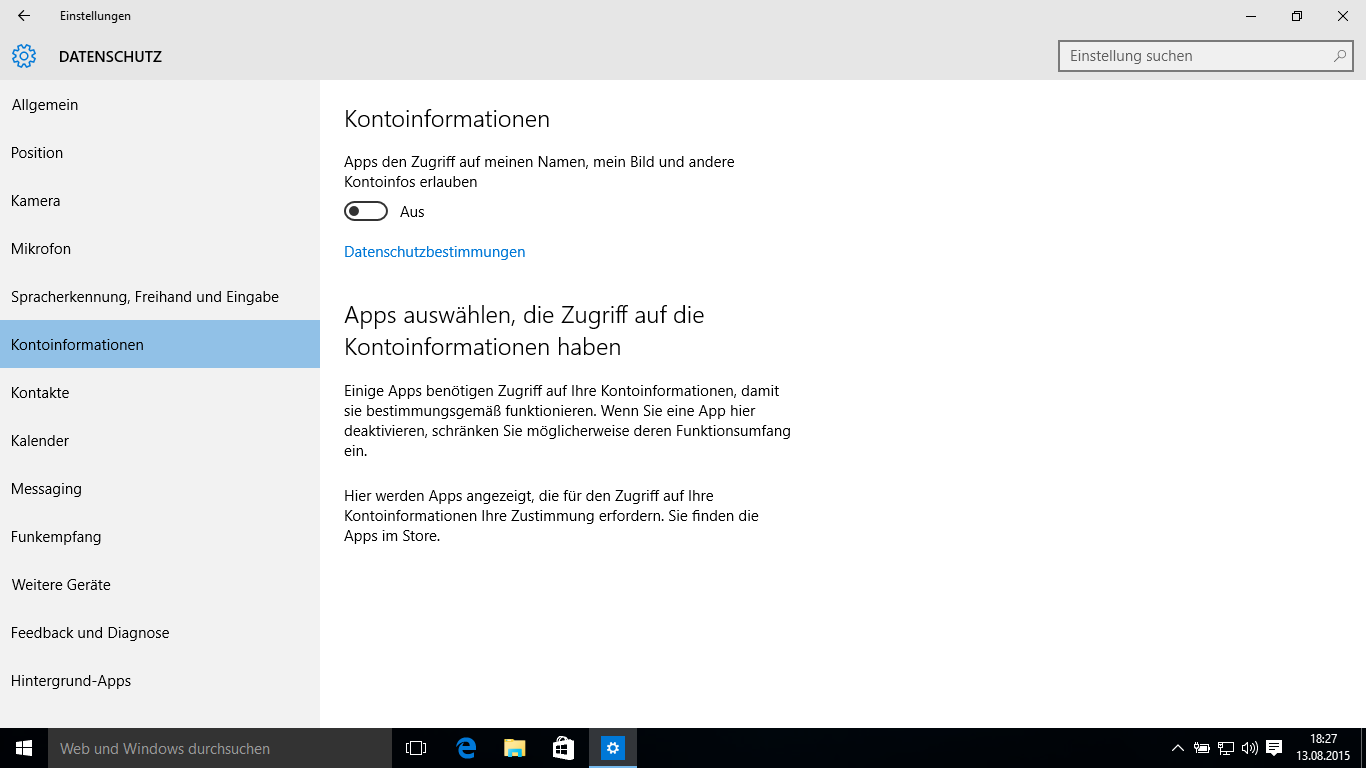The image size is (1366, 768).
Task: Open Feedback und Diagnose settings
Action: point(90,633)
